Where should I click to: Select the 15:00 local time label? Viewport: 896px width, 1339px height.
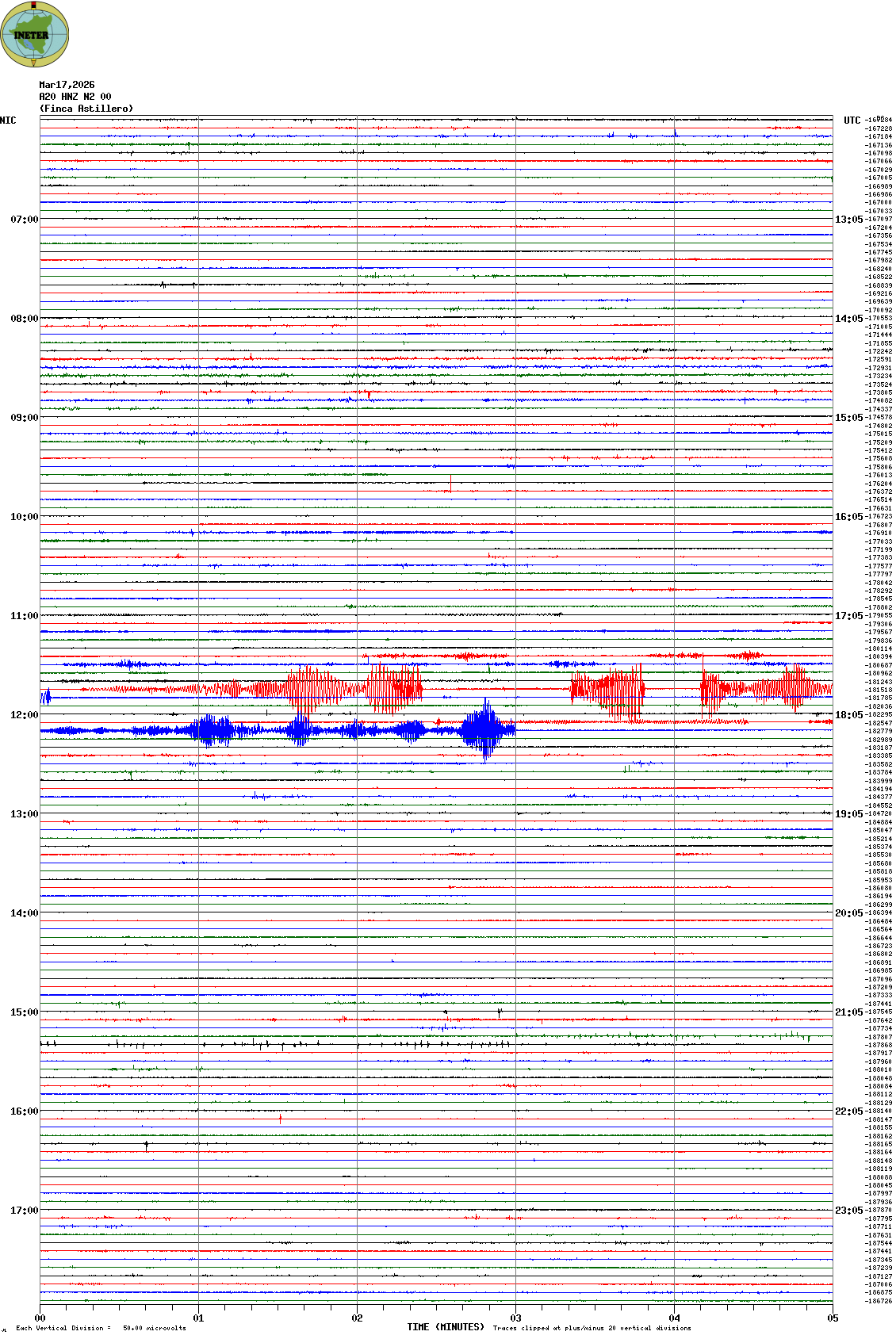24,1012
